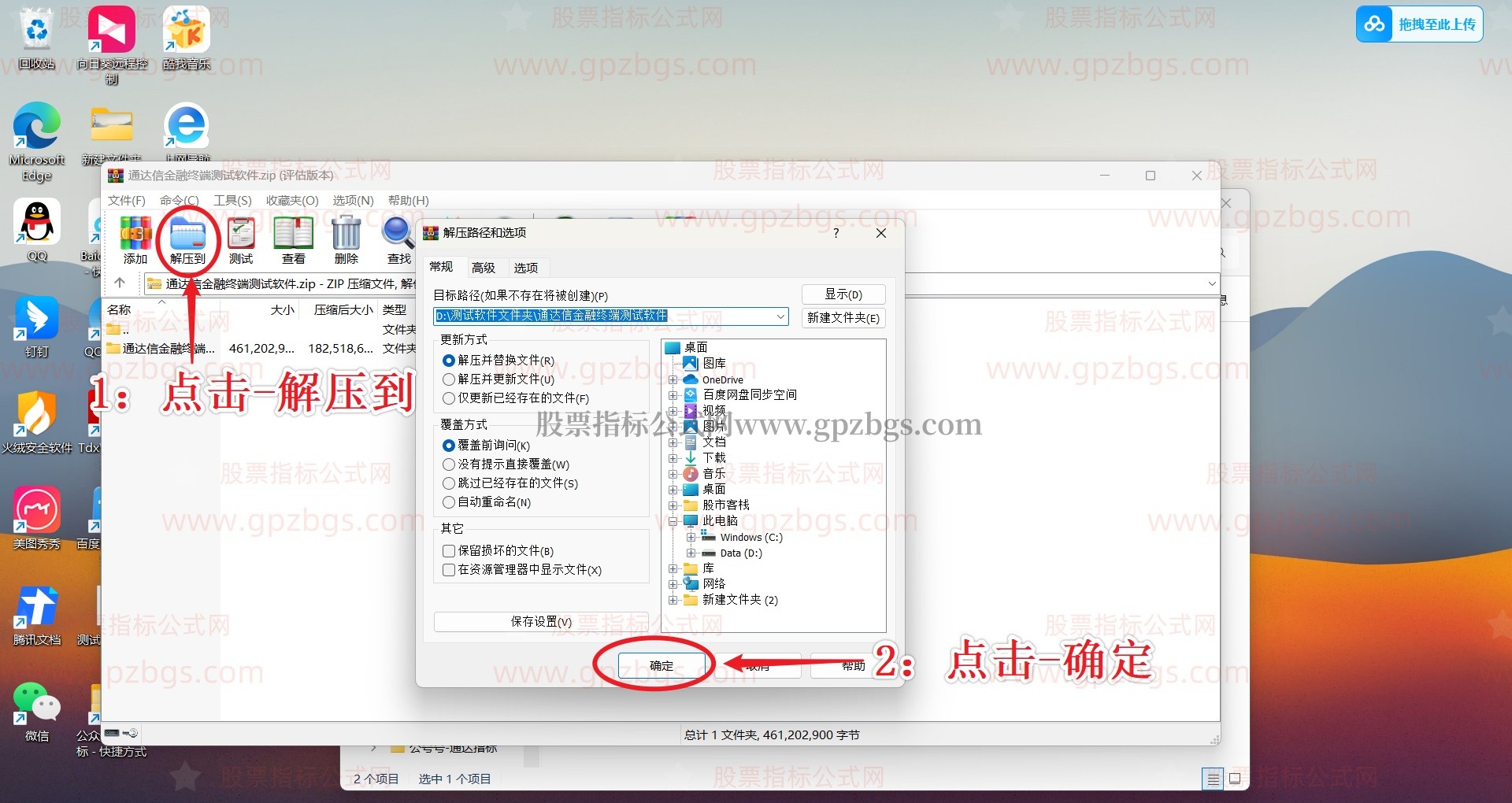
Task: Go up one level with the arrow icon
Action: coord(120,283)
